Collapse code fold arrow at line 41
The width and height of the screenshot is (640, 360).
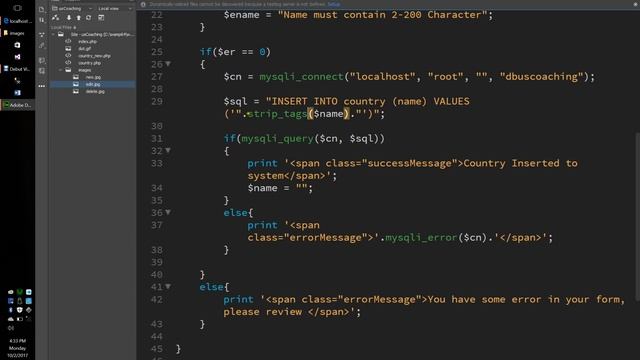coord(168,287)
